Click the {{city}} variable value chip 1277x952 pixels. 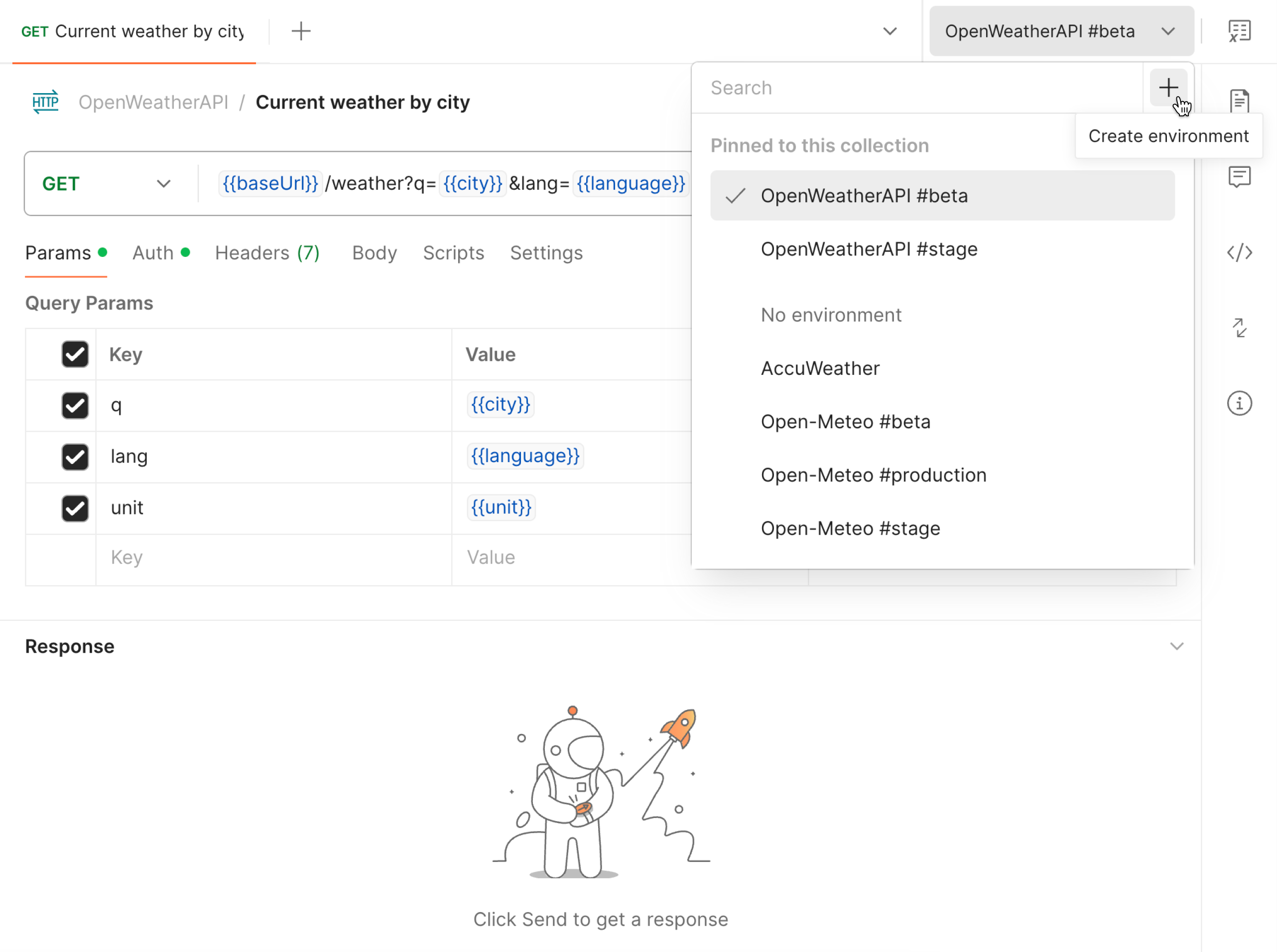500,404
